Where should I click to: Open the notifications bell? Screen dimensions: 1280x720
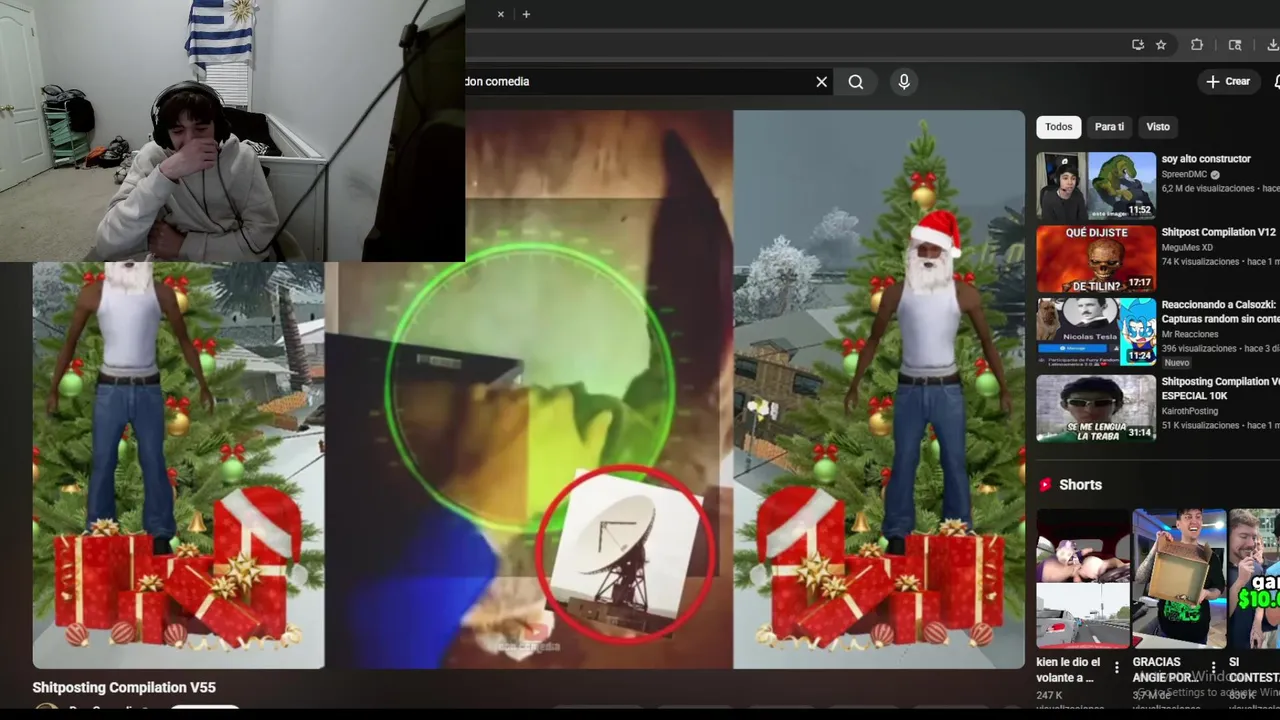tap(1276, 82)
